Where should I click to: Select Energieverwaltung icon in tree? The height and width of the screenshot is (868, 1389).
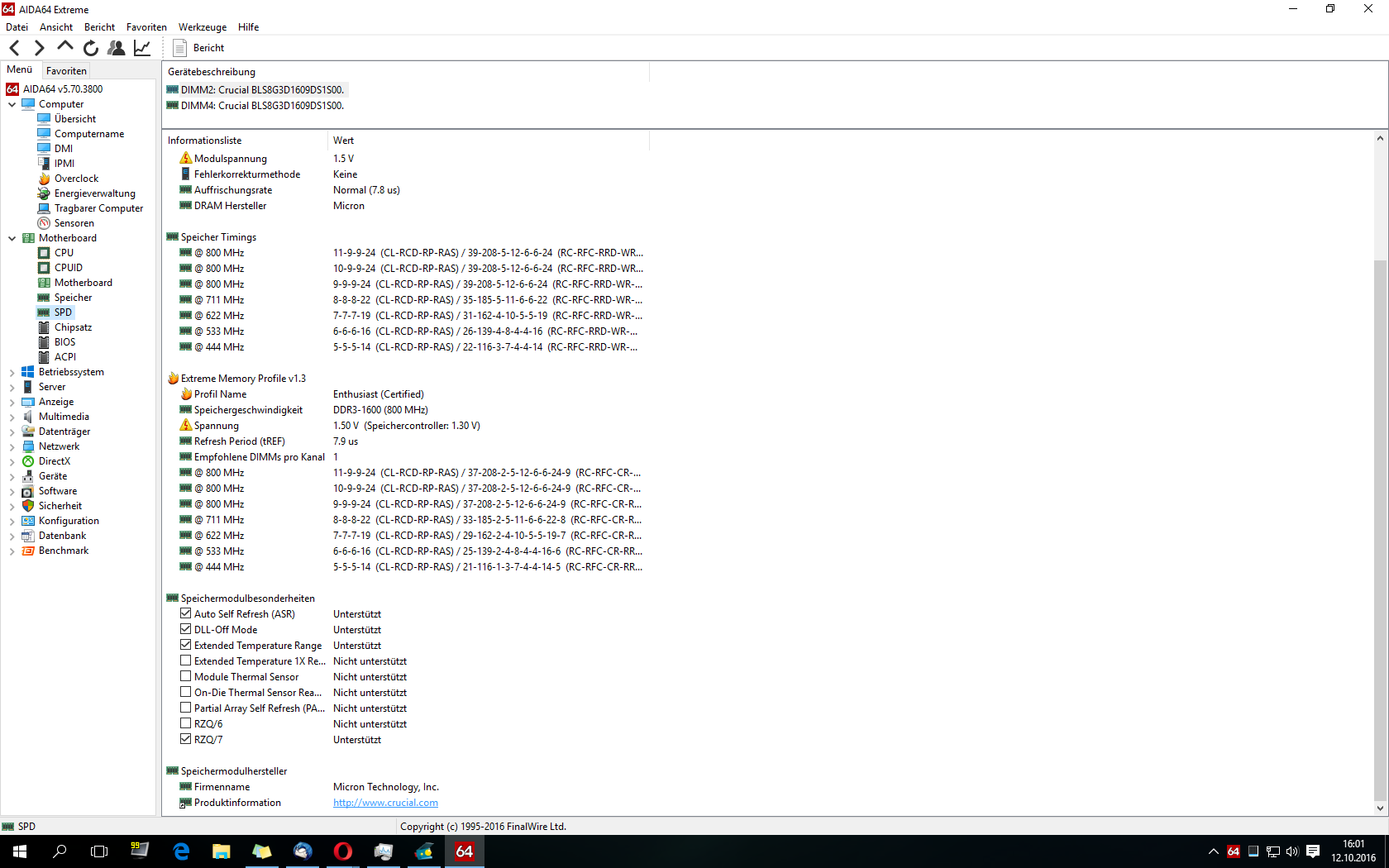point(44,193)
